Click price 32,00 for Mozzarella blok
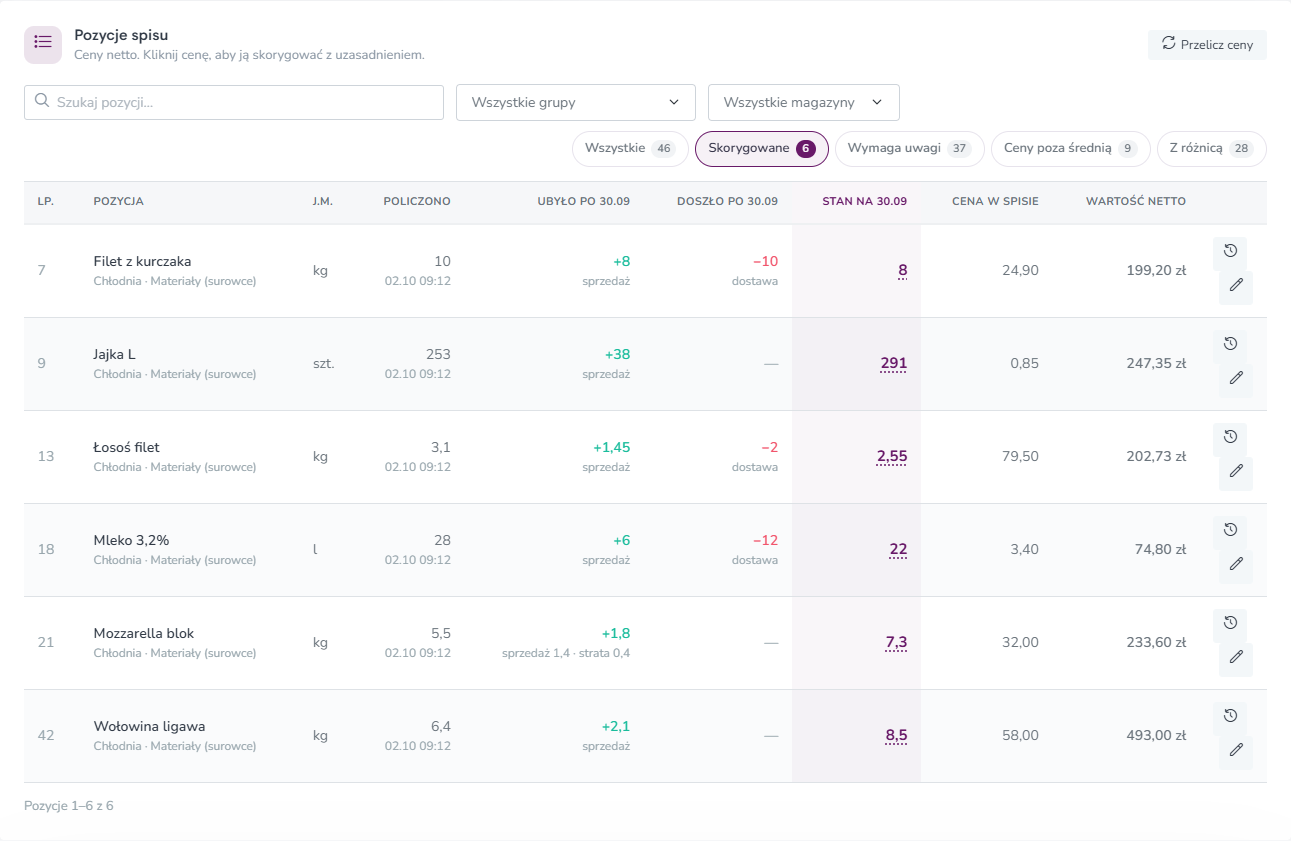This screenshot has height=841, width=1291. (1020, 642)
